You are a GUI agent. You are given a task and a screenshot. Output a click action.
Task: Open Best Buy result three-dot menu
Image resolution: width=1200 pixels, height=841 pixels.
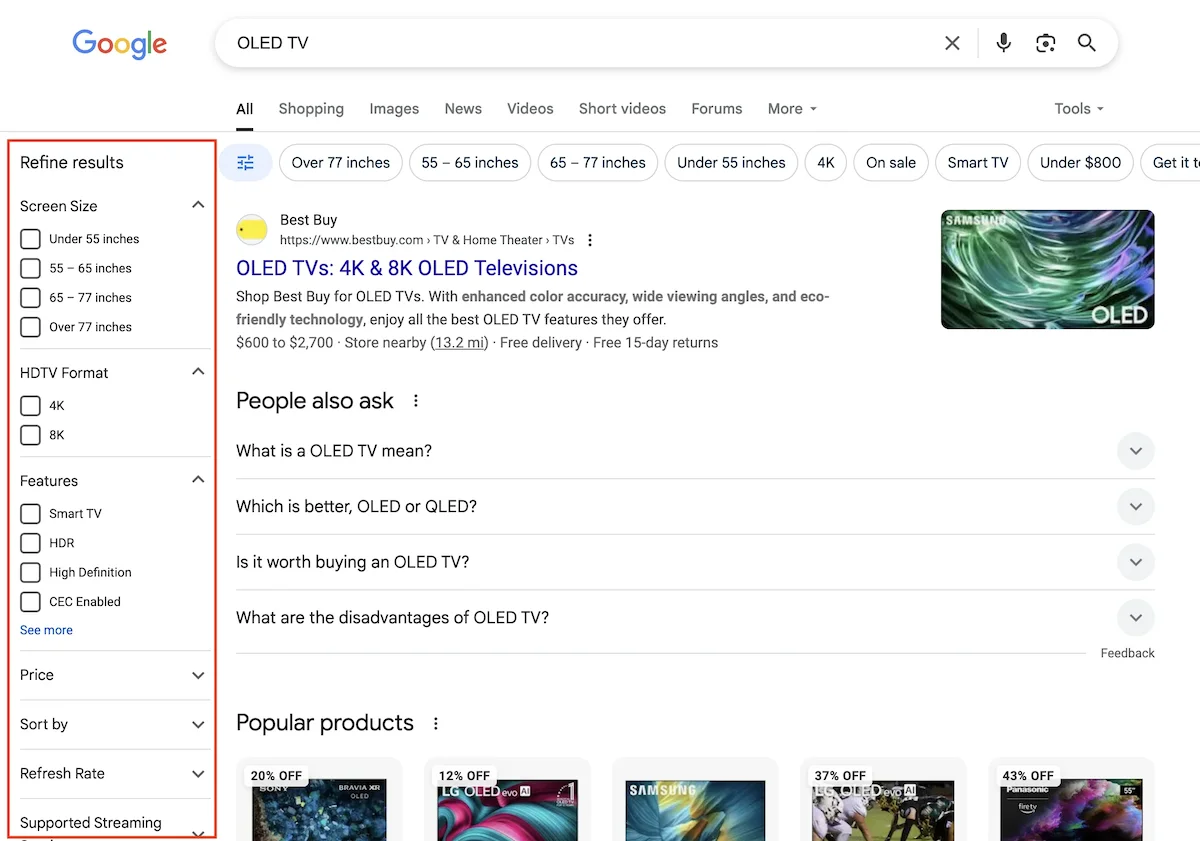pos(590,240)
